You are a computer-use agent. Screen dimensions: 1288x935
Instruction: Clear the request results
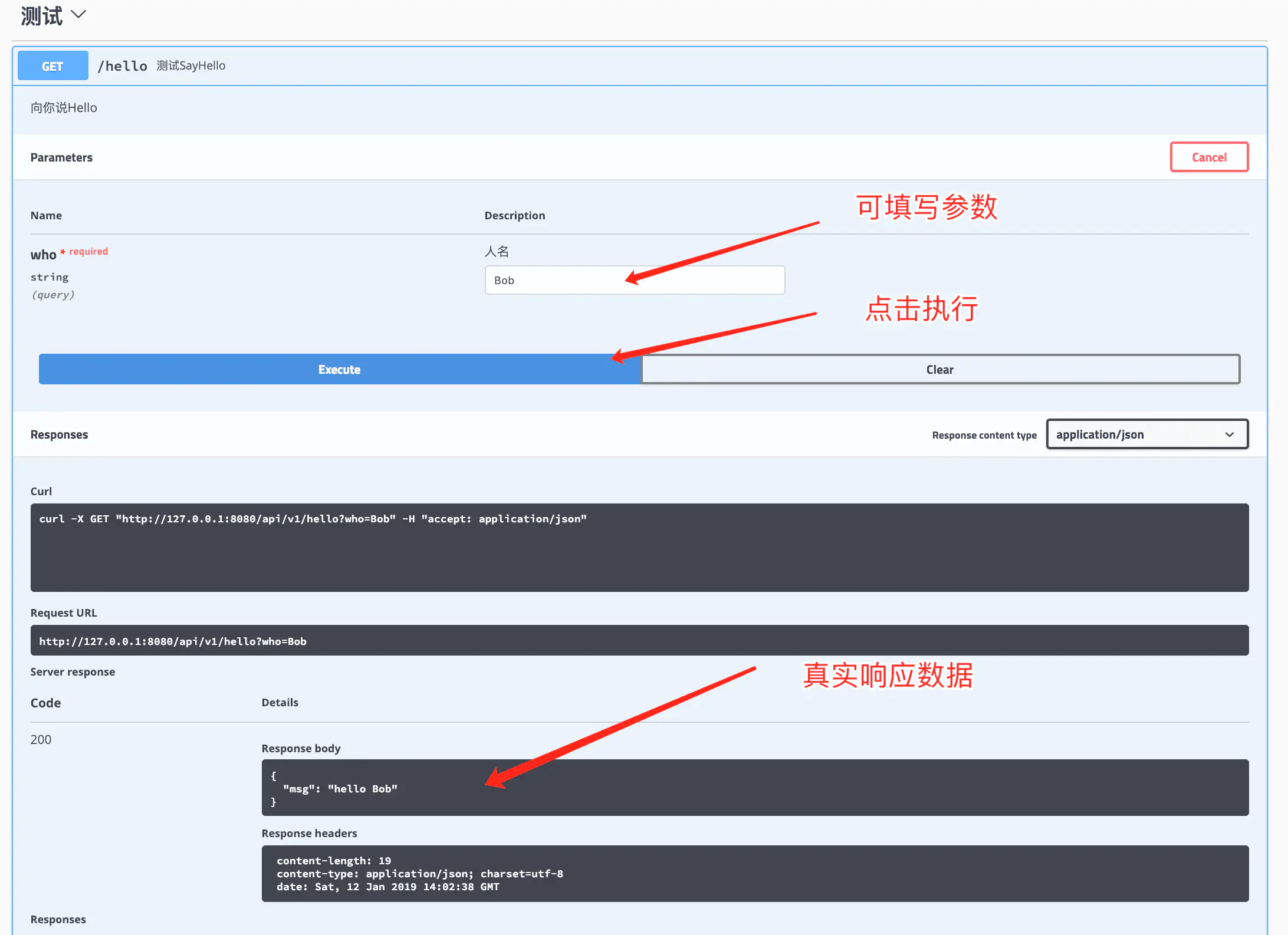(x=940, y=370)
